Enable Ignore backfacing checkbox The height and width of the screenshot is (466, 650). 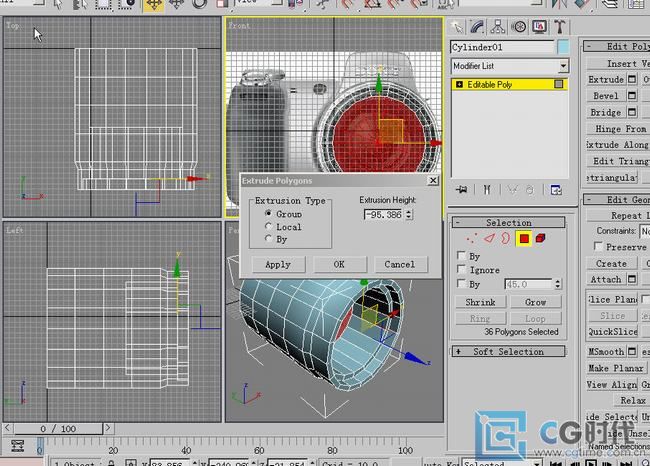tap(461, 269)
